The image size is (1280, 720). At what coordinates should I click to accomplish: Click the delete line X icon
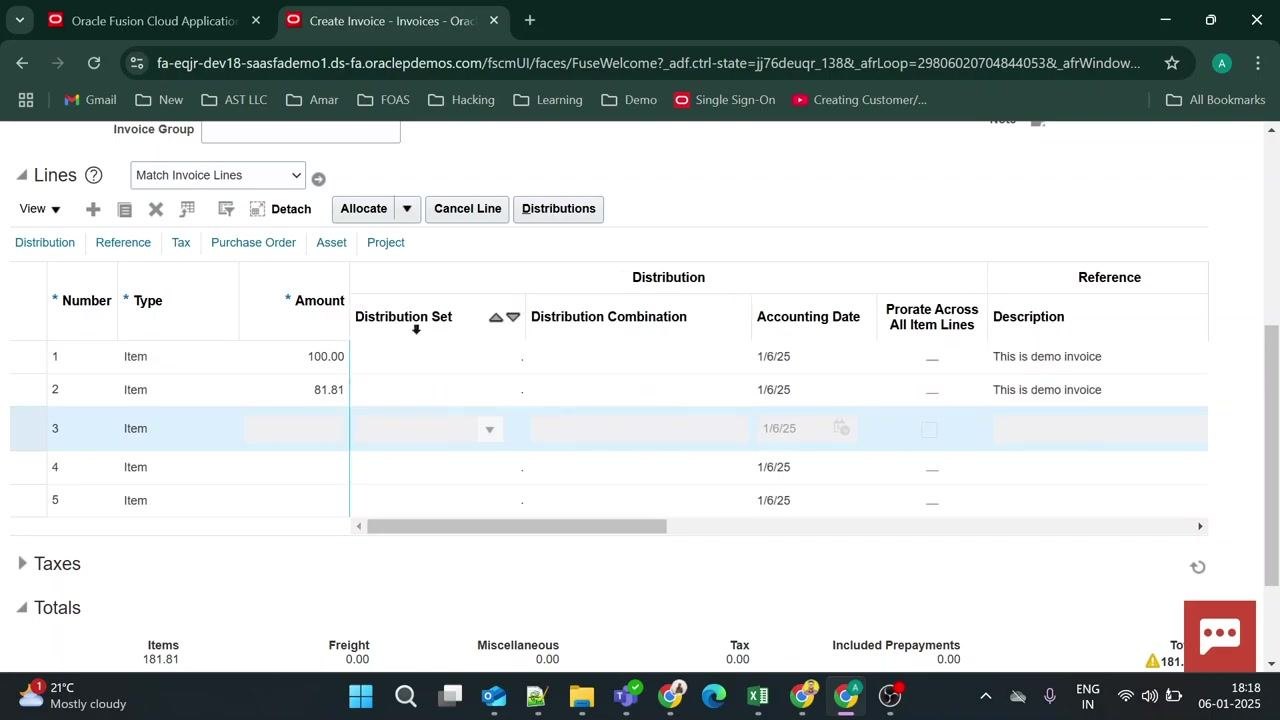(x=156, y=209)
